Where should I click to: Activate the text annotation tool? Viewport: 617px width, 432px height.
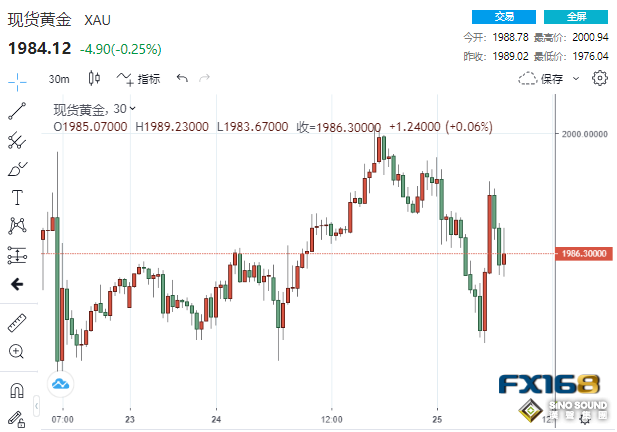tap(16, 197)
